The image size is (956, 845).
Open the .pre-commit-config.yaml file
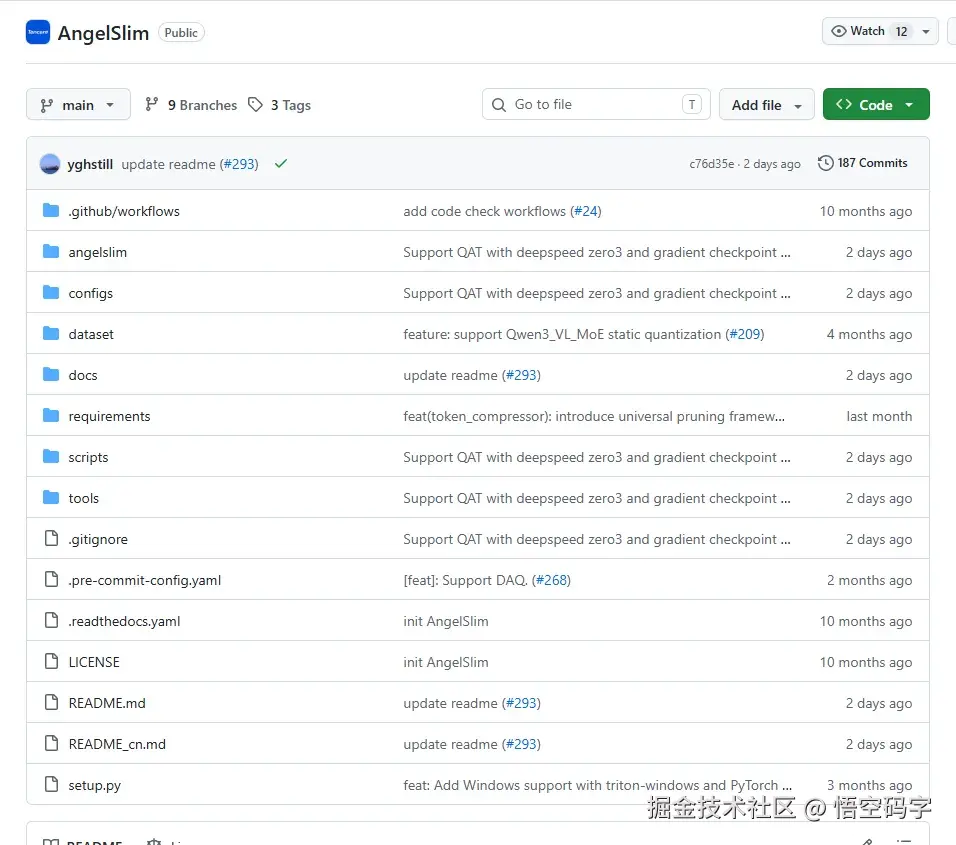[x=144, y=580]
